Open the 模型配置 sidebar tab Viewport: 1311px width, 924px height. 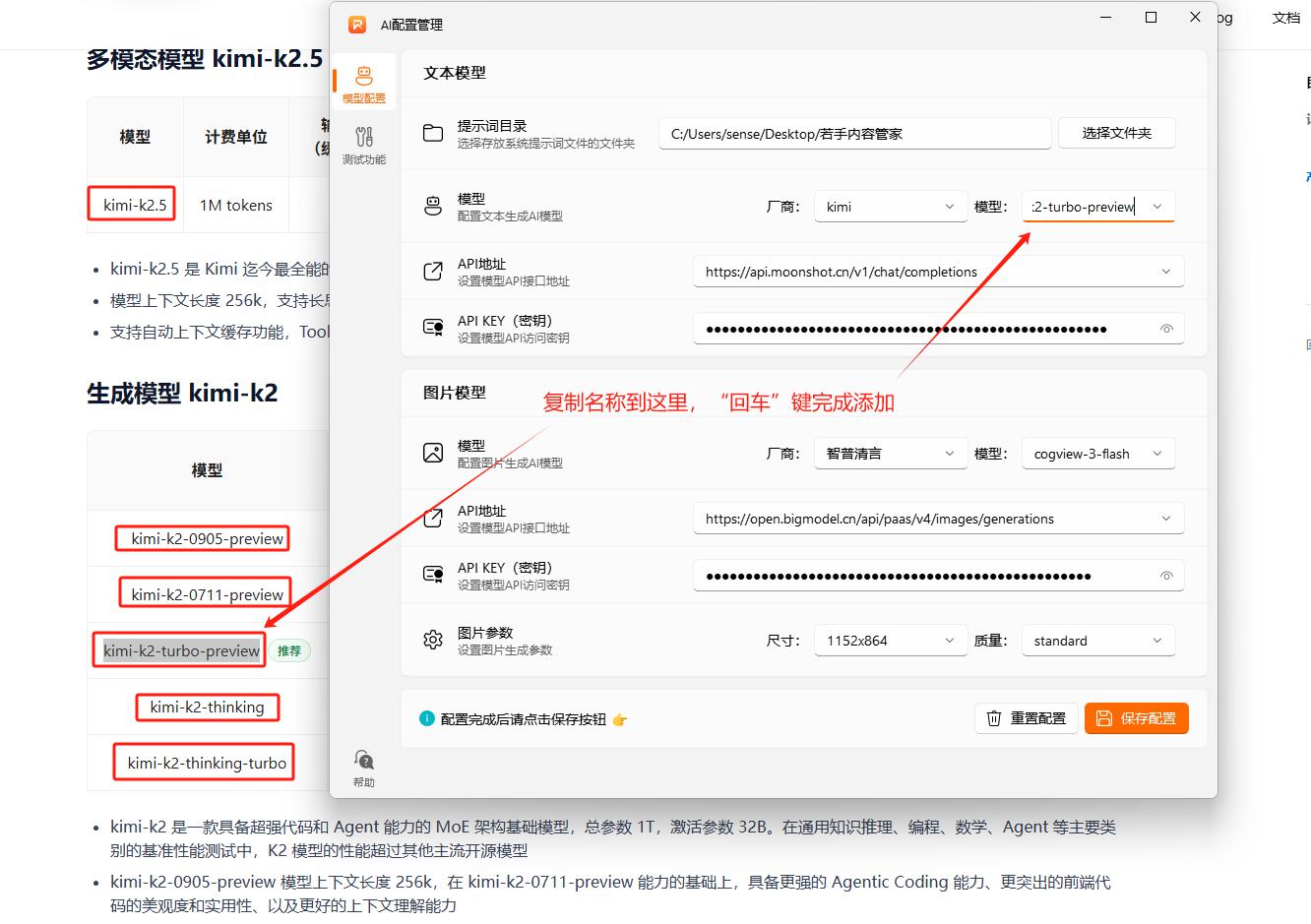coord(363,84)
